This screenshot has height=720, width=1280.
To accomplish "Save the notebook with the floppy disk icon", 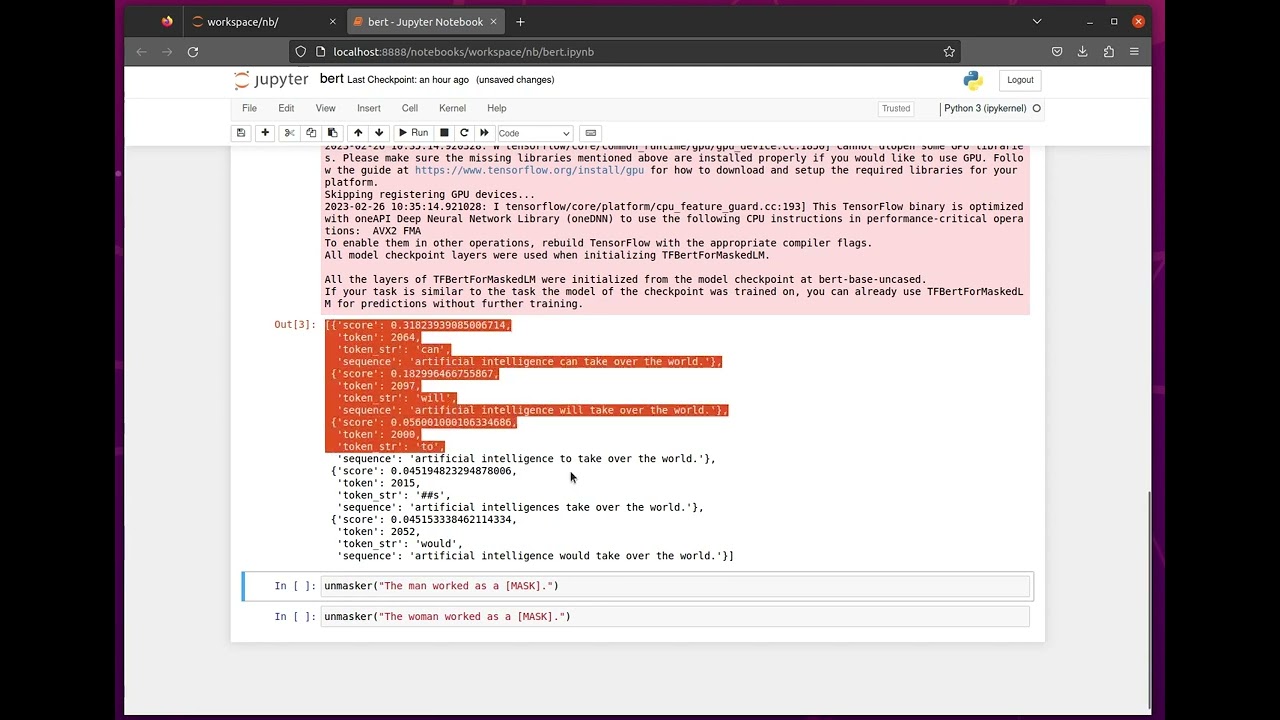I will [x=241, y=133].
